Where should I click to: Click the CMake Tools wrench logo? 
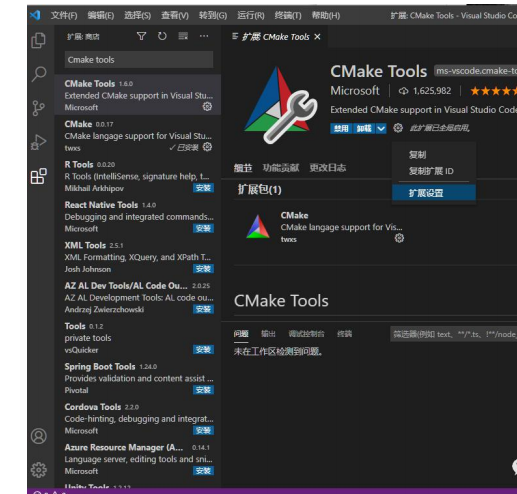pos(281,104)
